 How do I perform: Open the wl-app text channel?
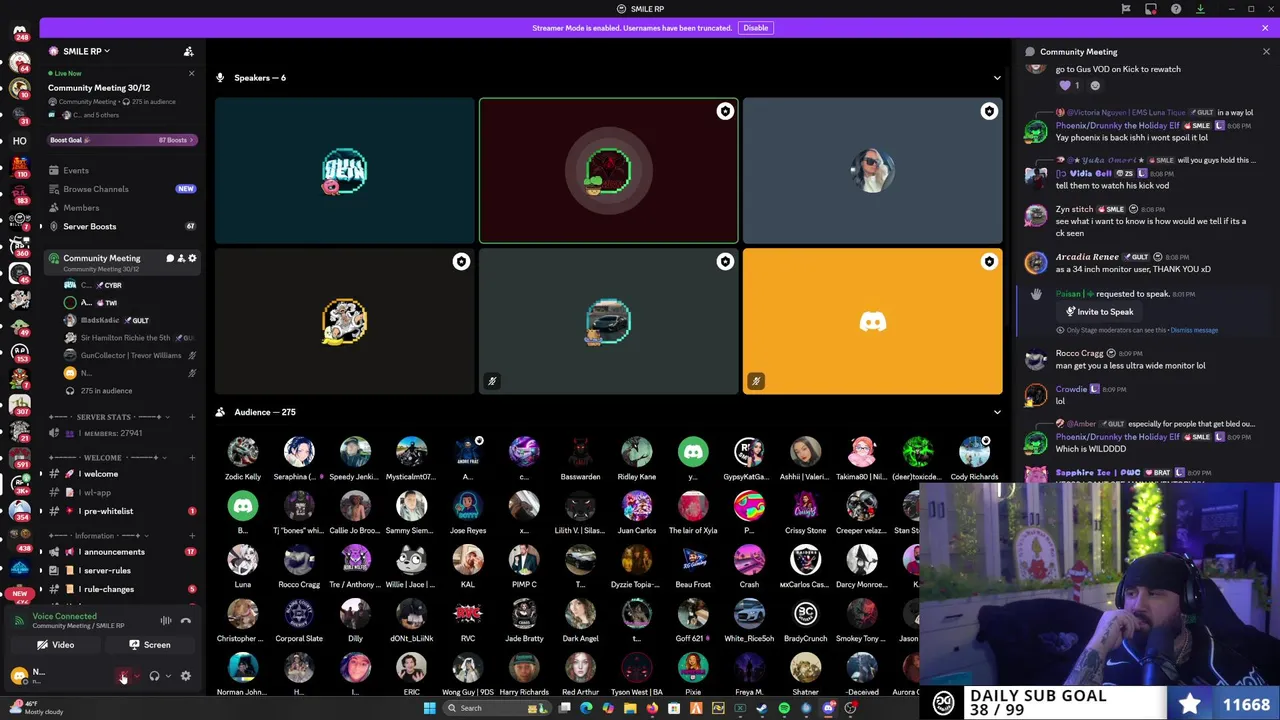pos(97,493)
